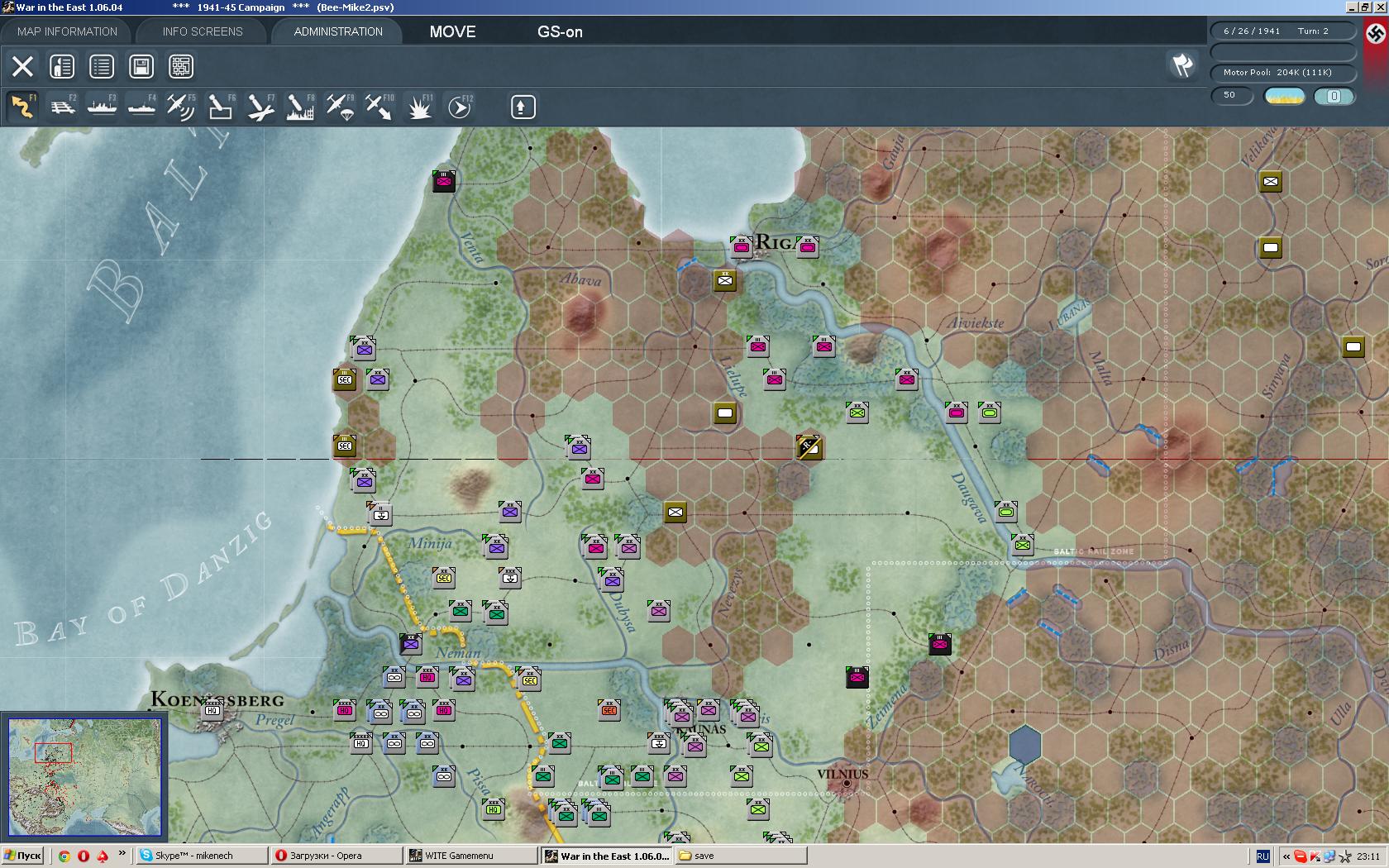The height and width of the screenshot is (868, 1389).
Task: Switch to Opera Загрузки taskbar window
Action: (337, 856)
